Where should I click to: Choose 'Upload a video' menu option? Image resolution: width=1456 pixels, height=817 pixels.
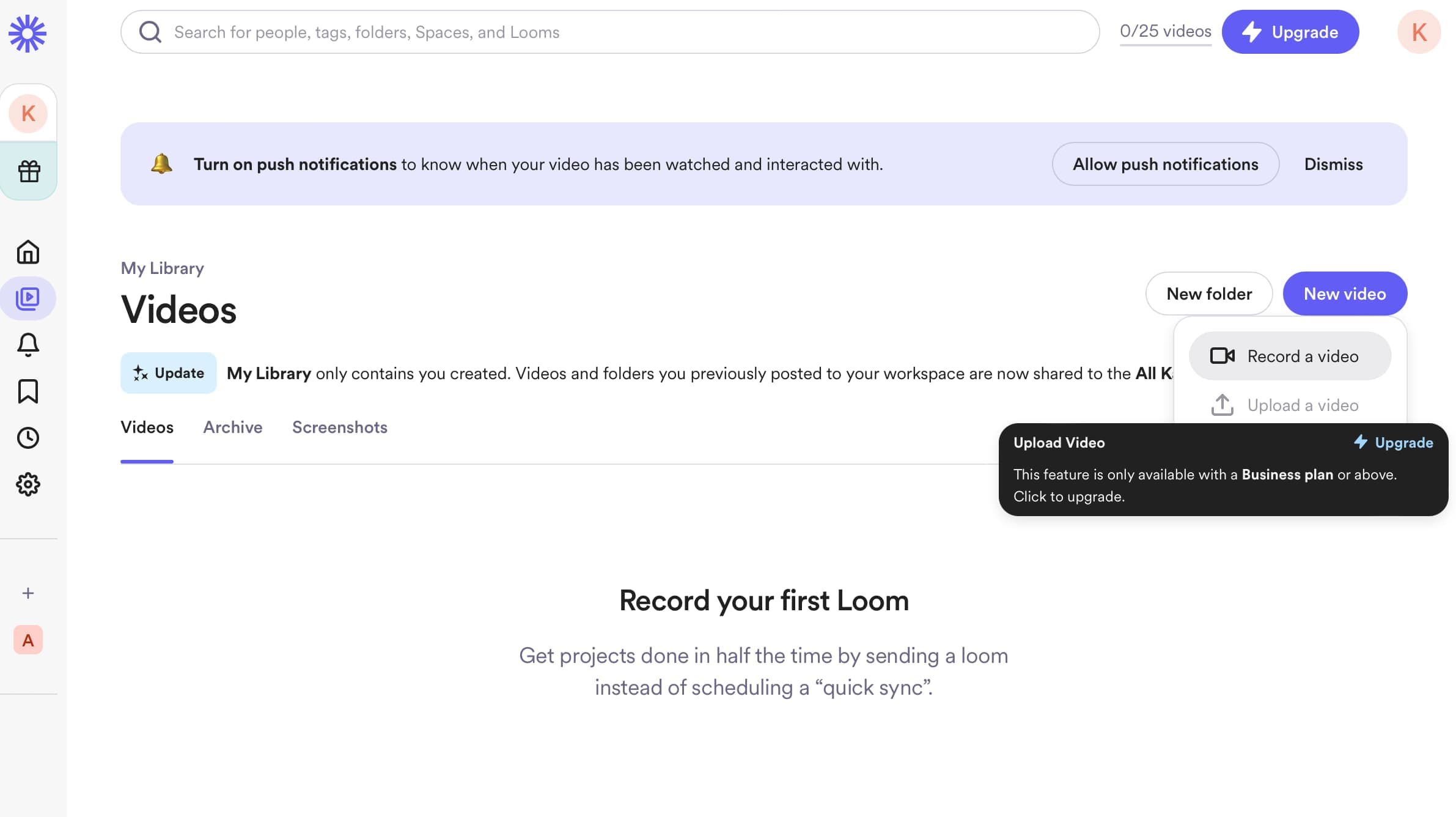(1290, 405)
